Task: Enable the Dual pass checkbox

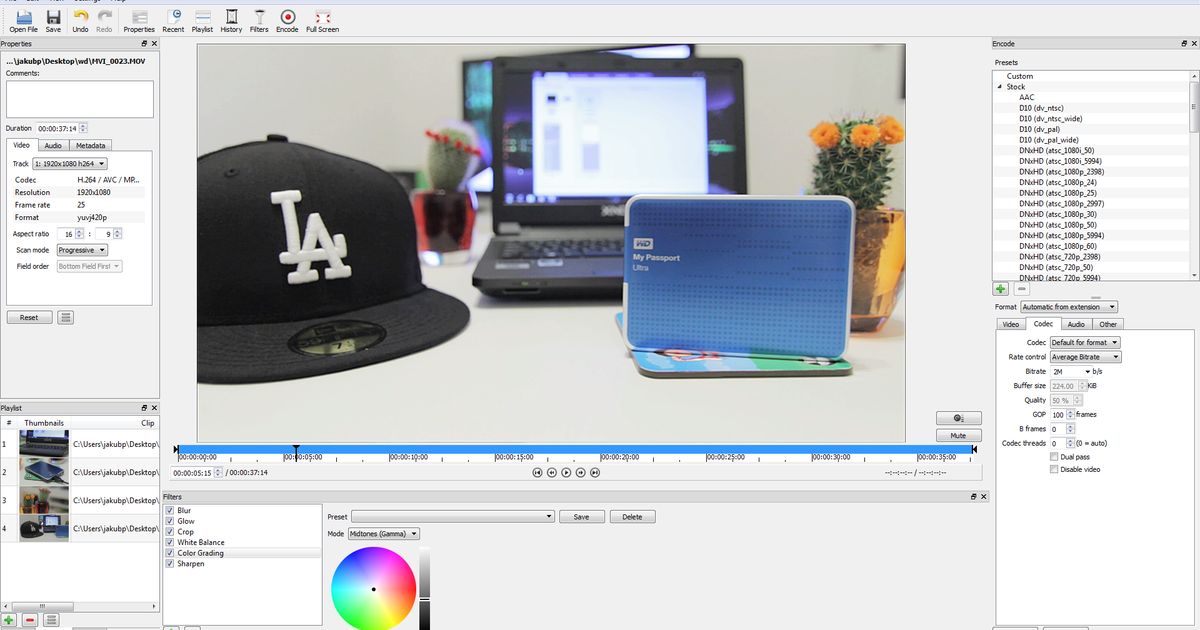Action: [1054, 457]
